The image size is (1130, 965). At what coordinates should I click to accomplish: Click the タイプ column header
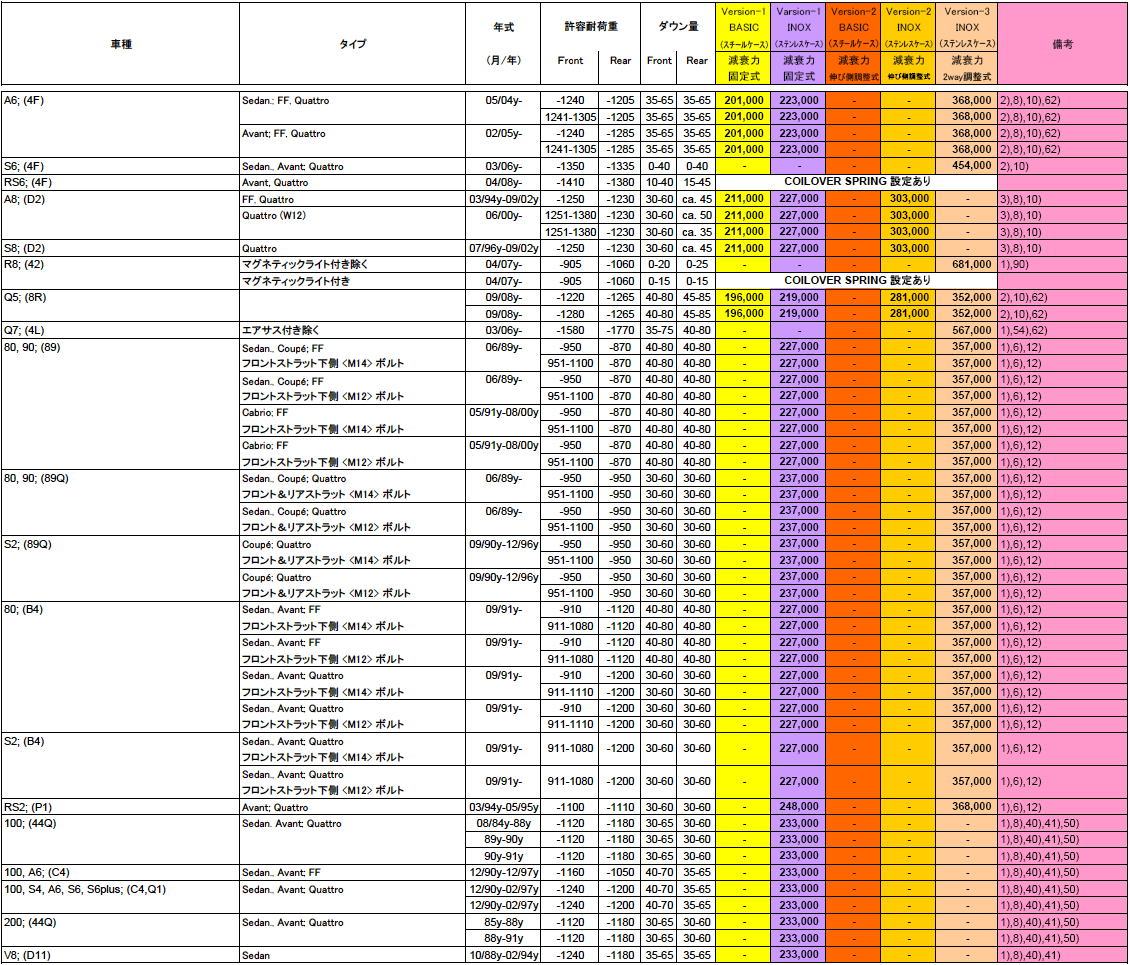coord(352,44)
